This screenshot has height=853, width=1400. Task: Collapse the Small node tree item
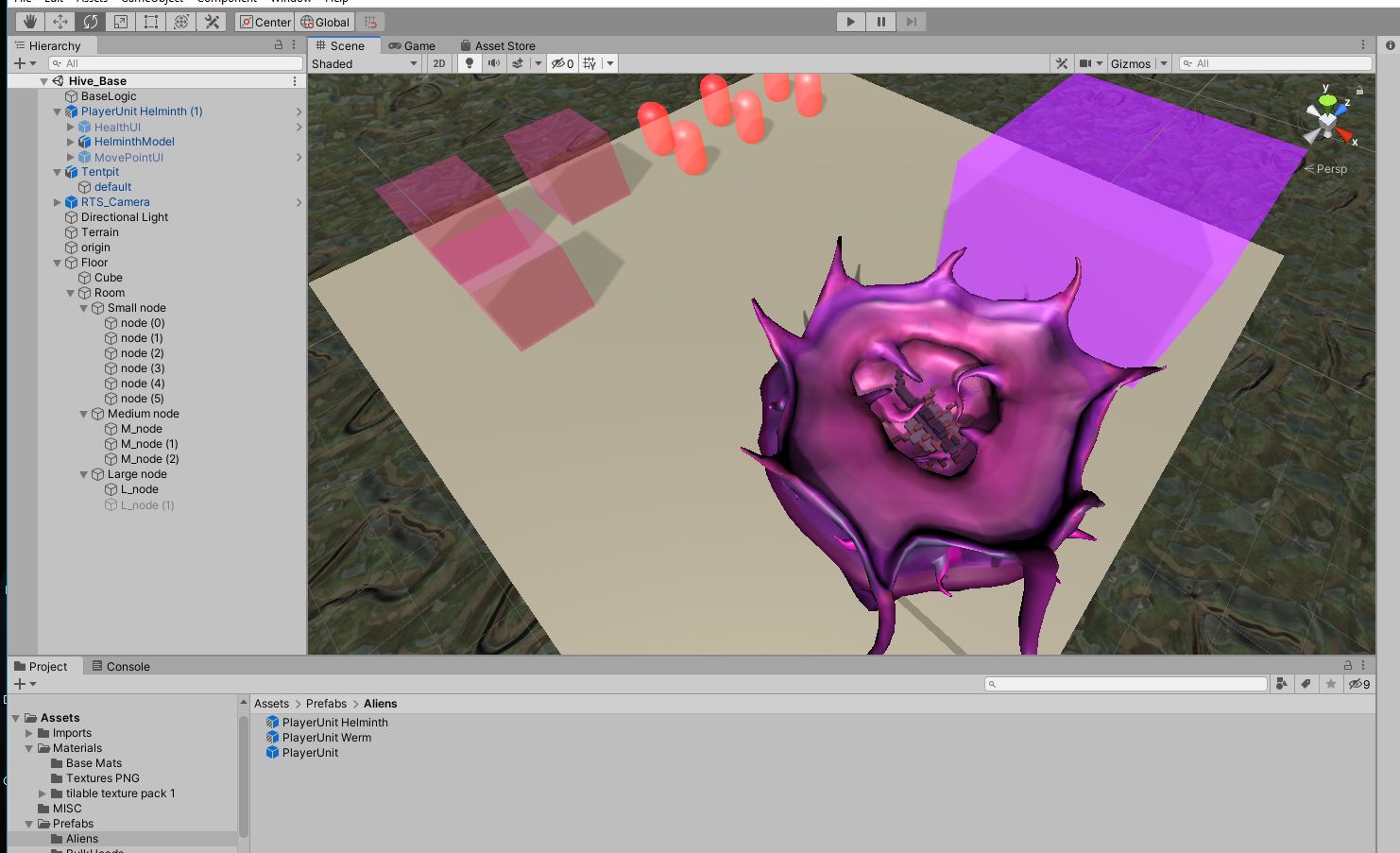point(84,308)
